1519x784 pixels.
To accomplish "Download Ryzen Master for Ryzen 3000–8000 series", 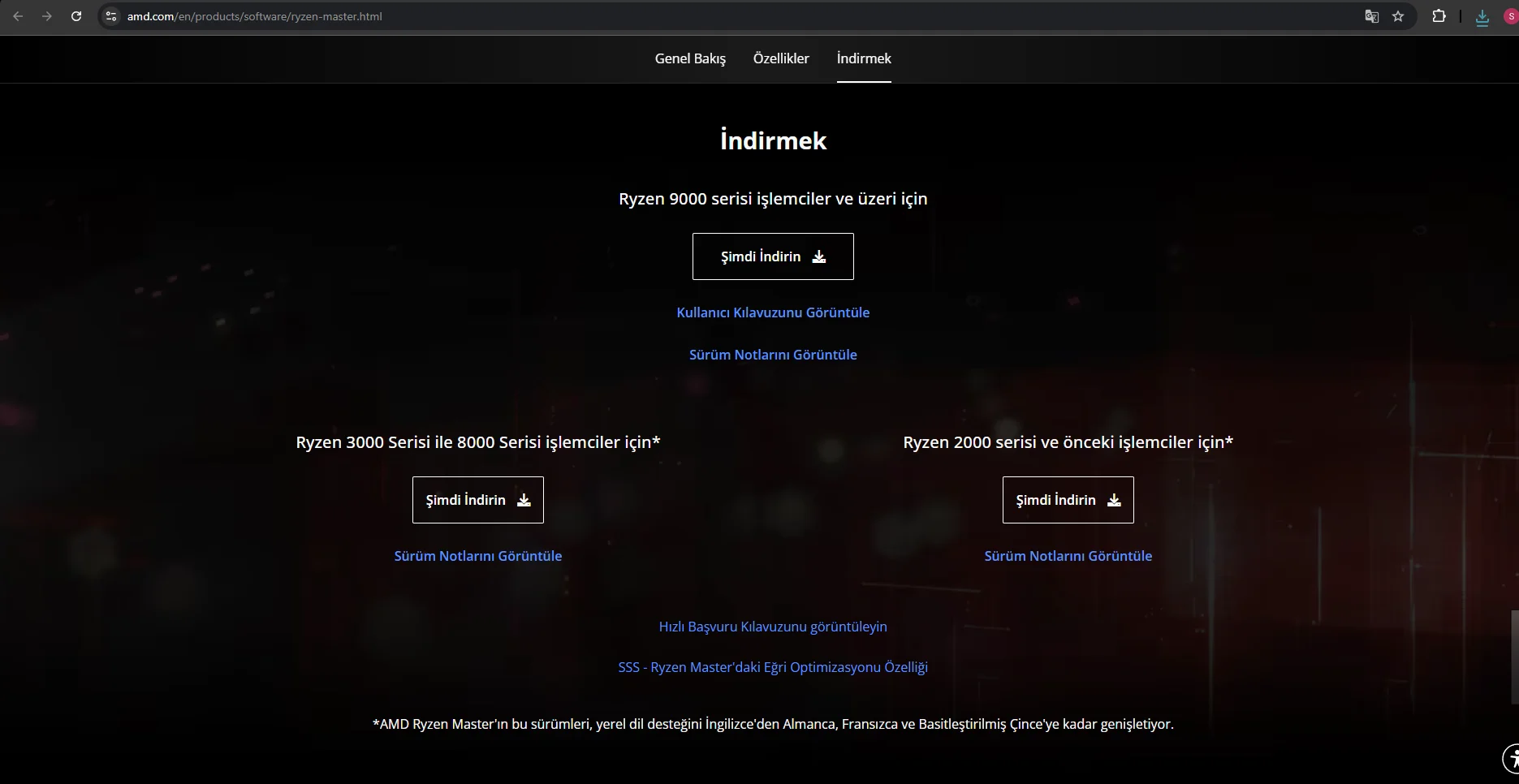I will [478, 500].
